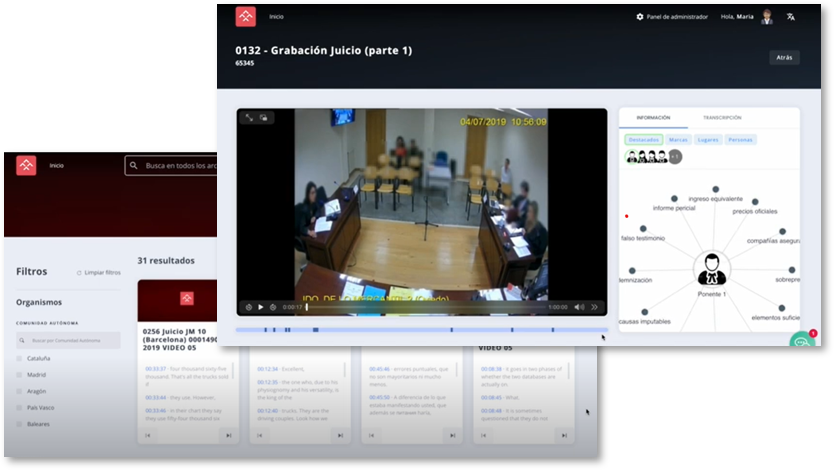Select the first highlighted speaker avatar

point(631,157)
